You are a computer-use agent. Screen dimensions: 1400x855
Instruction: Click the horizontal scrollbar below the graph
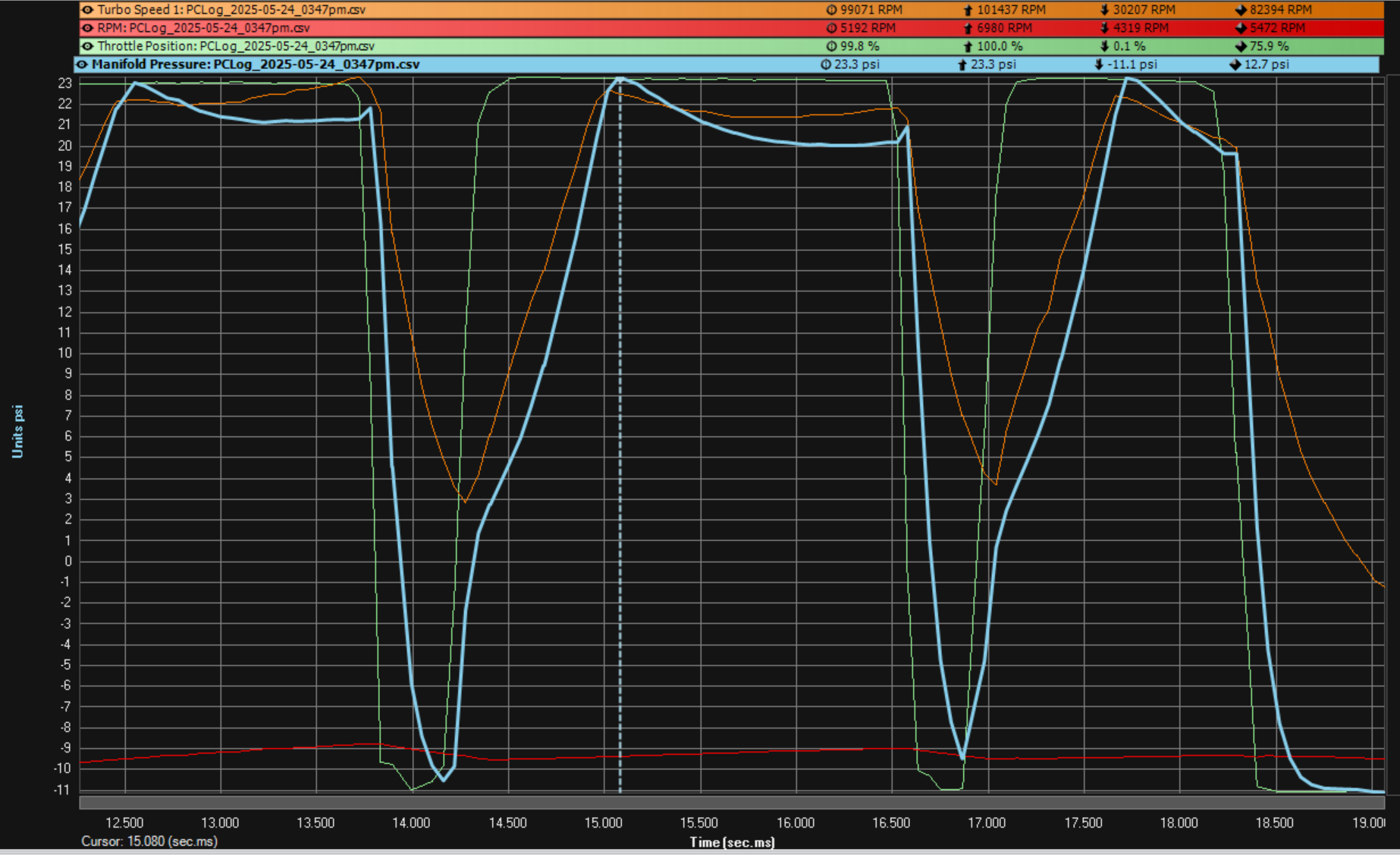click(732, 803)
